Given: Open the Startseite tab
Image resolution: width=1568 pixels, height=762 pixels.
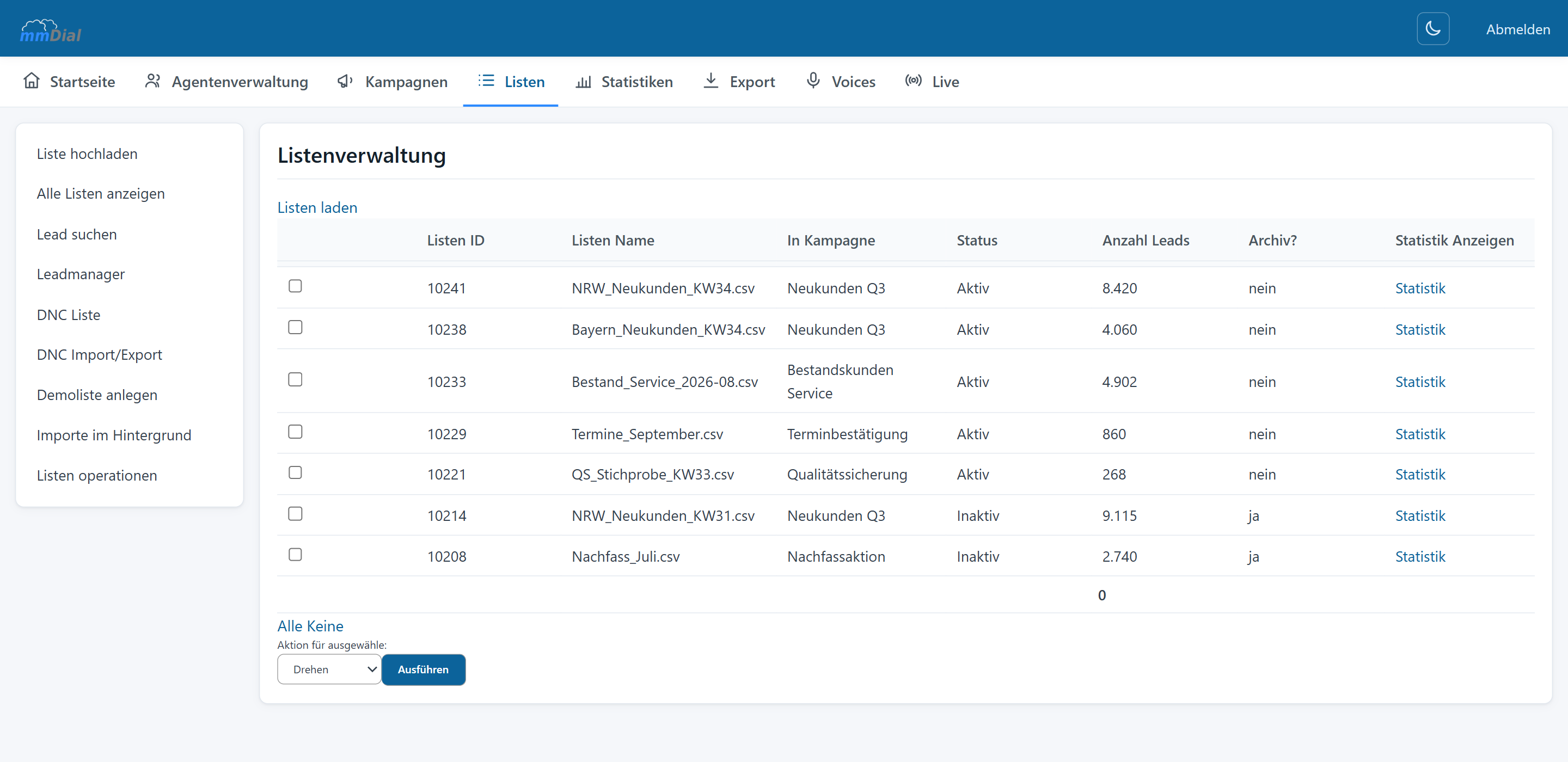Looking at the screenshot, I should pos(69,82).
